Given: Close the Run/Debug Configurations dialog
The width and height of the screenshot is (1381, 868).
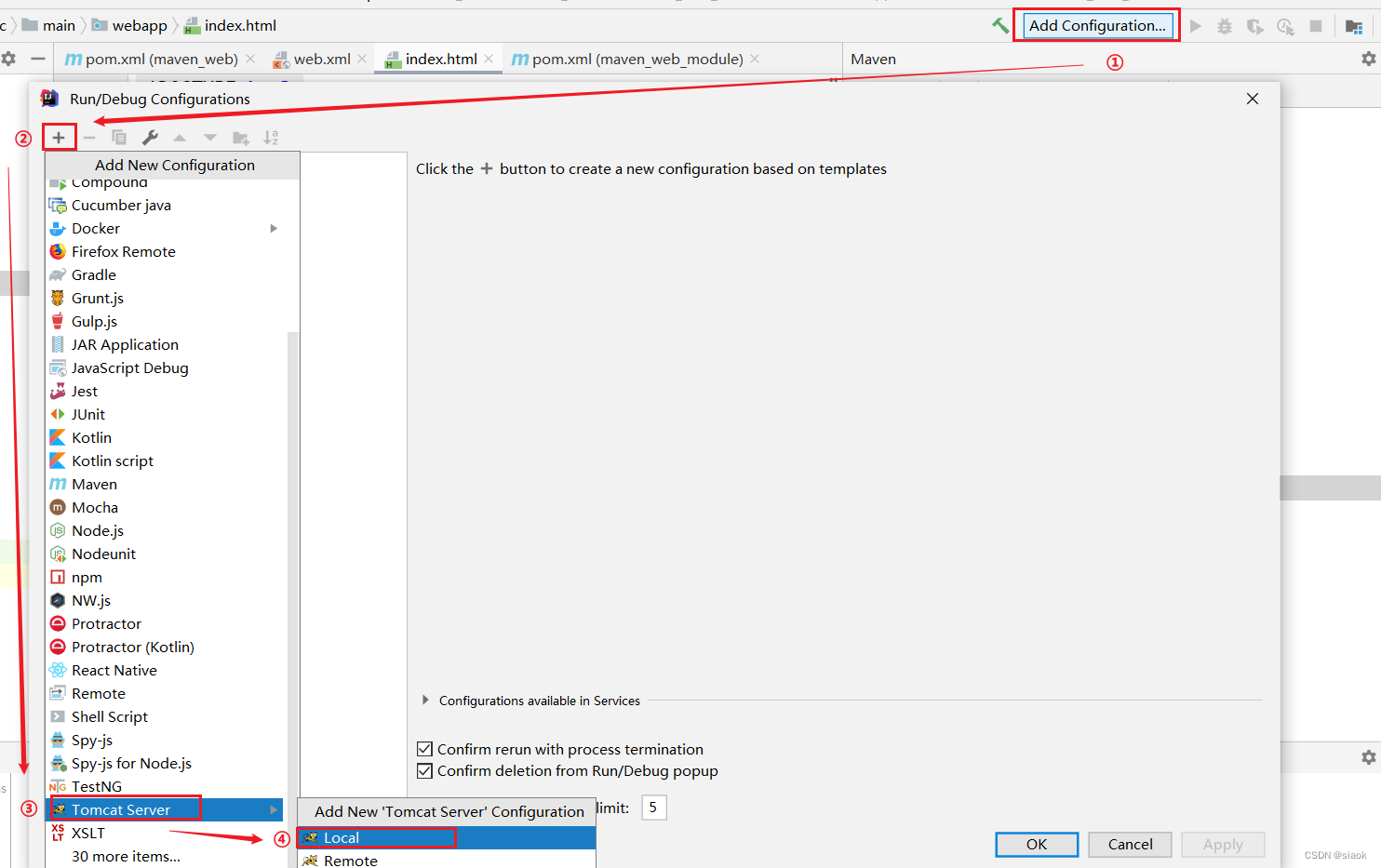Looking at the screenshot, I should (x=1253, y=99).
